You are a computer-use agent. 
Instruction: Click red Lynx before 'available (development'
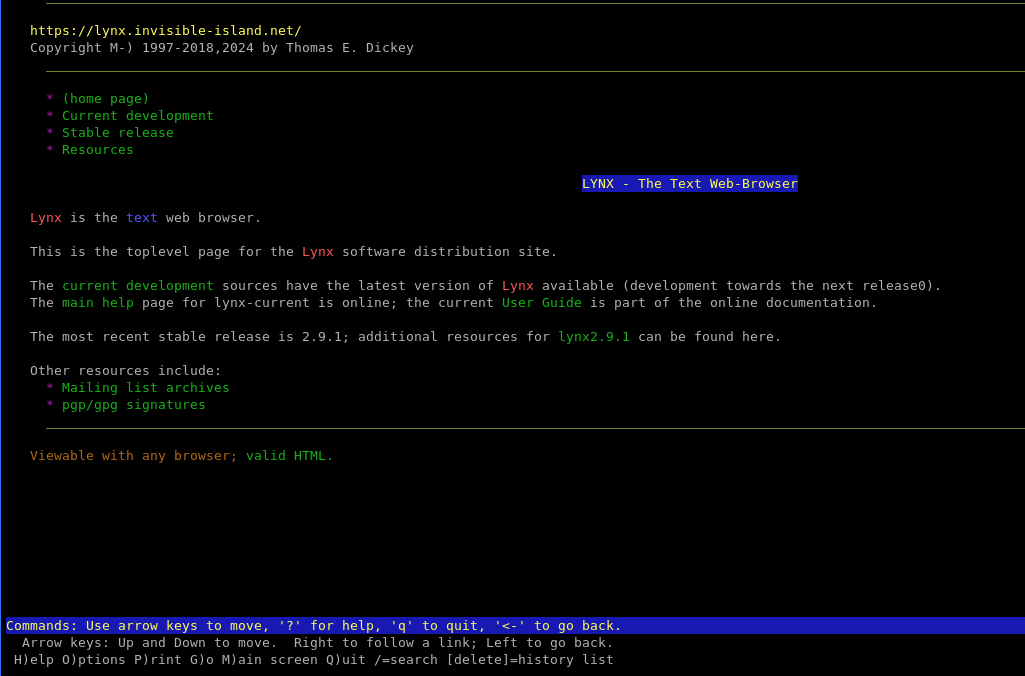[x=518, y=286]
